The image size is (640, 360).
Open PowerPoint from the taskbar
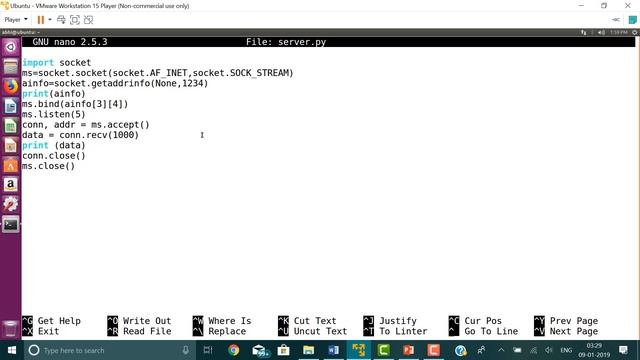click(x=409, y=350)
